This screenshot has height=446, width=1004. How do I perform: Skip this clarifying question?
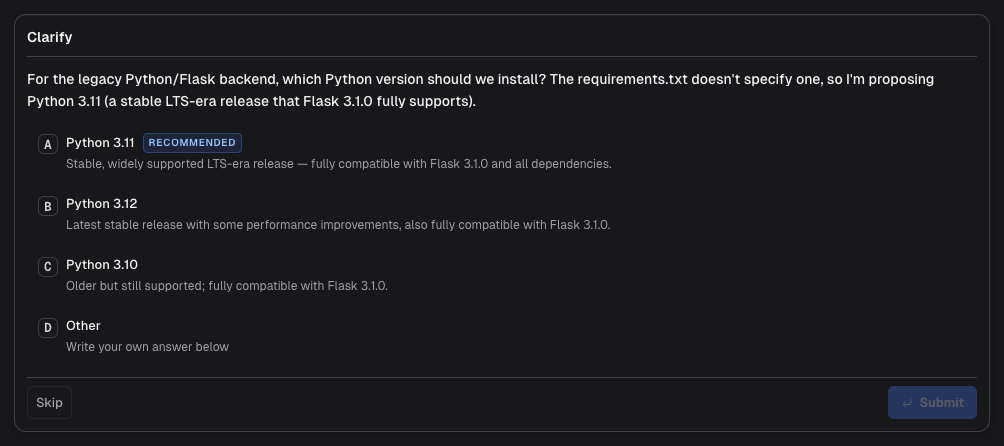click(x=49, y=402)
